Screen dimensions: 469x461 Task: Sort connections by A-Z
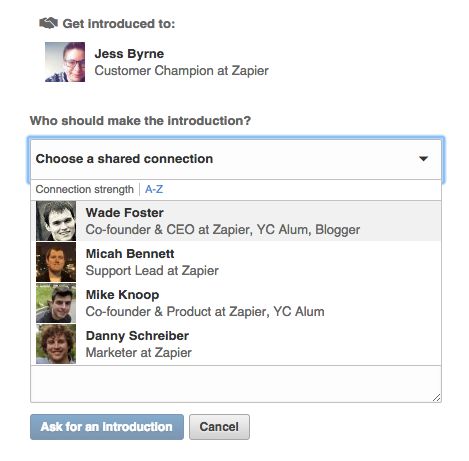pos(154,189)
